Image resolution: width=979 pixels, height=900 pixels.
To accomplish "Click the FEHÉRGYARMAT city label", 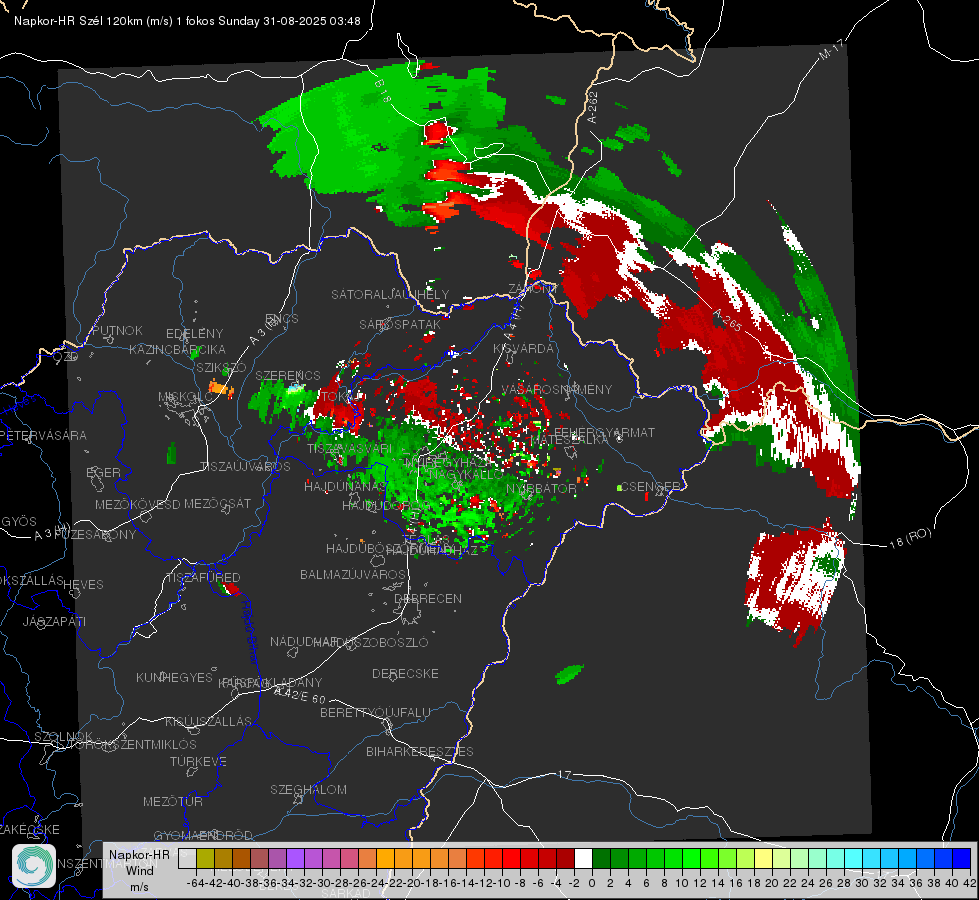I will click(x=604, y=432).
